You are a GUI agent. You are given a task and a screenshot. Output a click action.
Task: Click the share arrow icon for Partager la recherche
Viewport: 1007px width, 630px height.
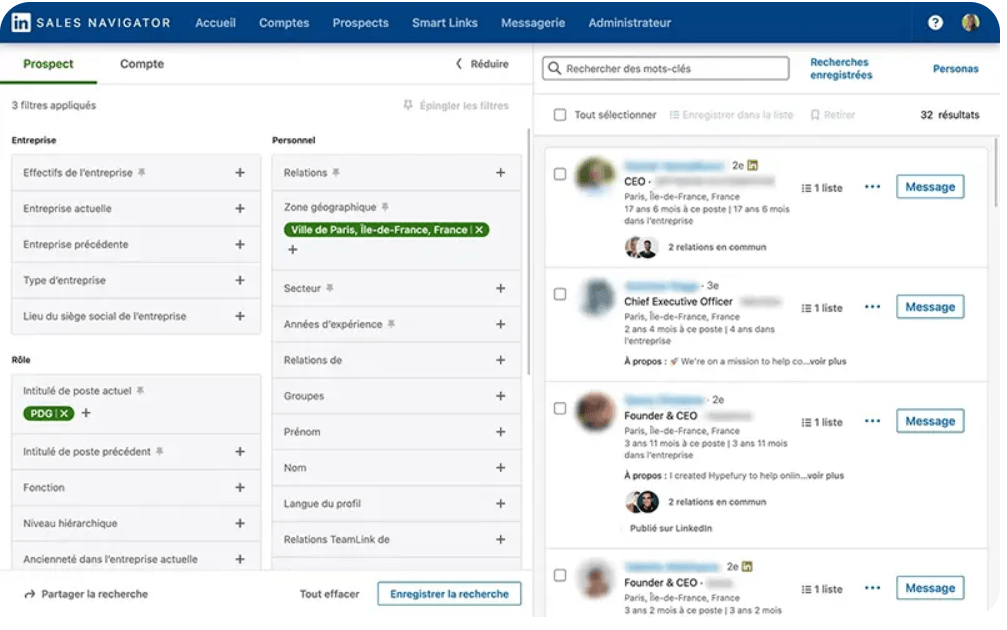(30, 594)
